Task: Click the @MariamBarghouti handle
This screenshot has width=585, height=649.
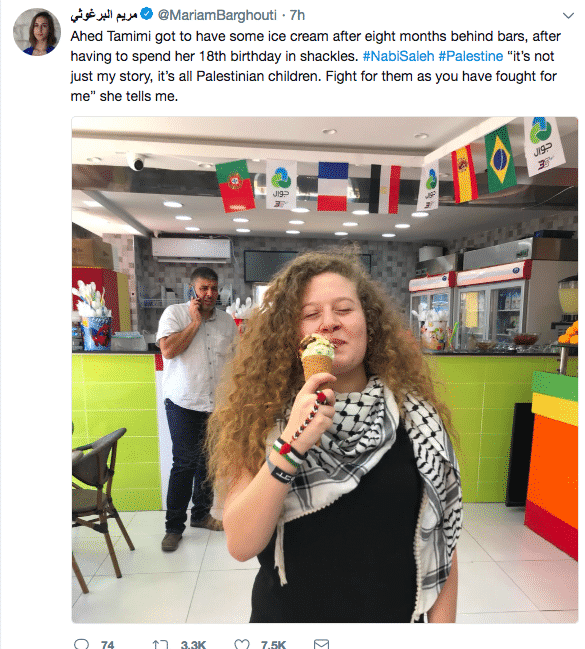Action: point(217,15)
